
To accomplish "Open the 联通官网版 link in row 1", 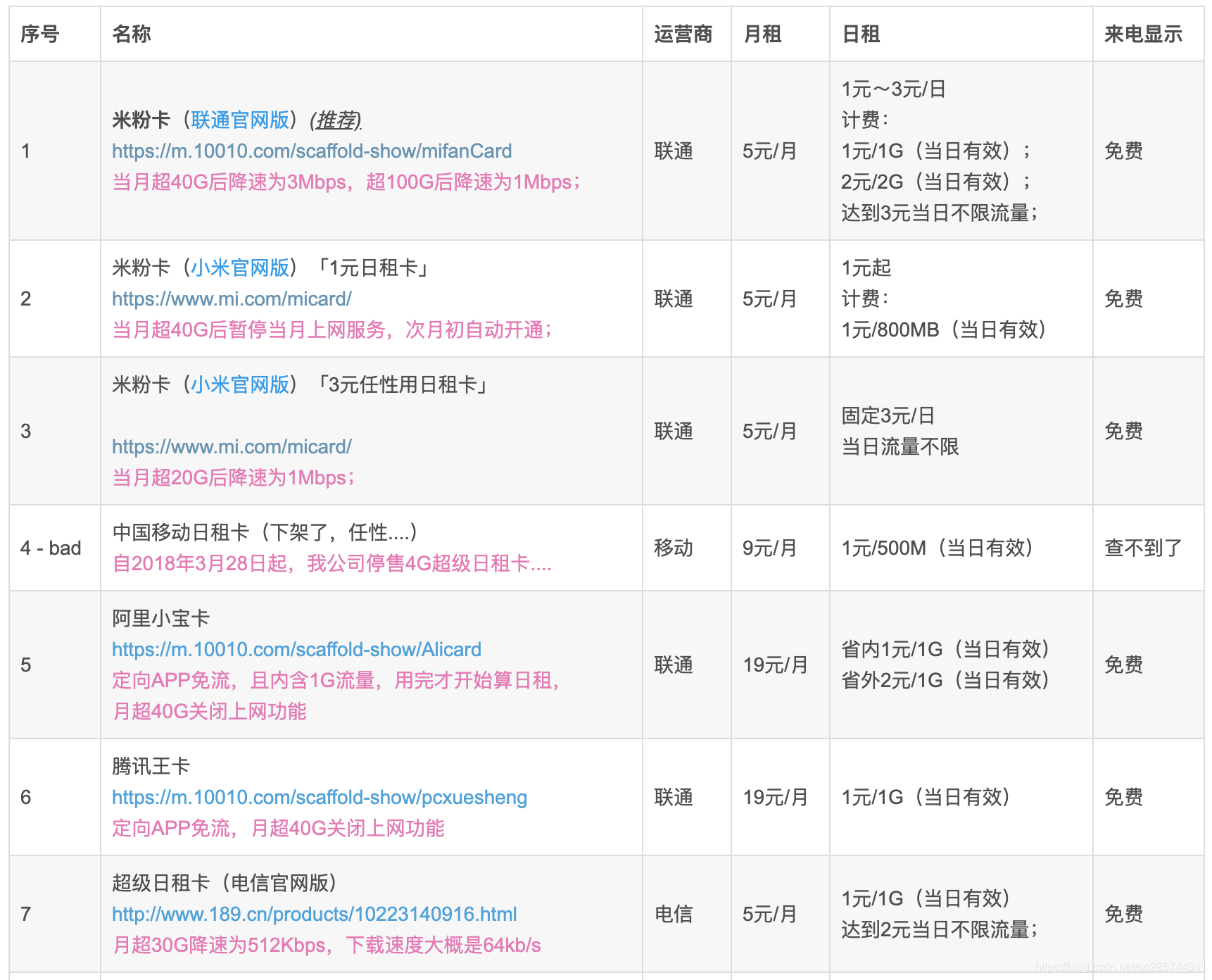I will [240, 120].
